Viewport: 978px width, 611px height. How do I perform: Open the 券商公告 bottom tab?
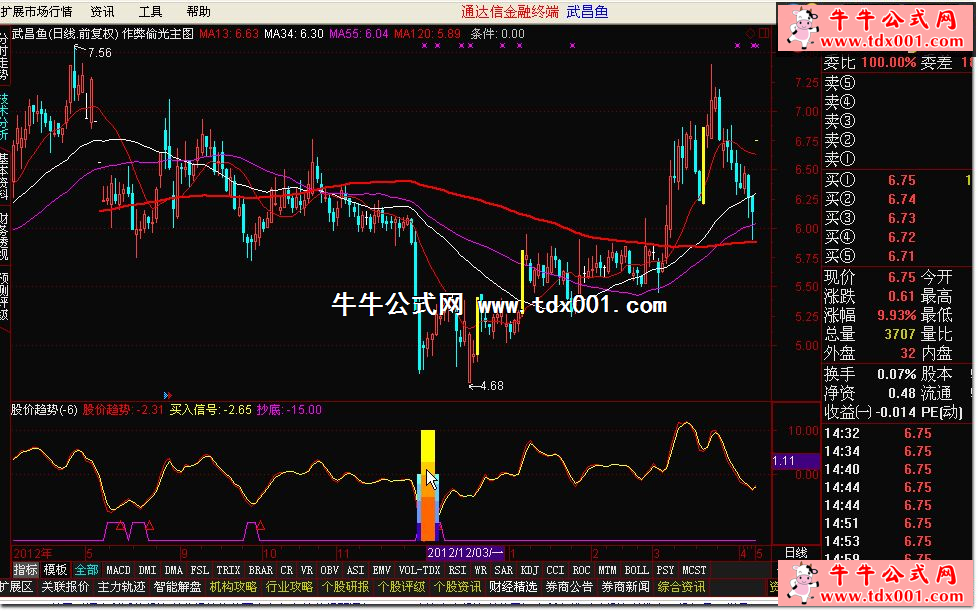pos(569,587)
